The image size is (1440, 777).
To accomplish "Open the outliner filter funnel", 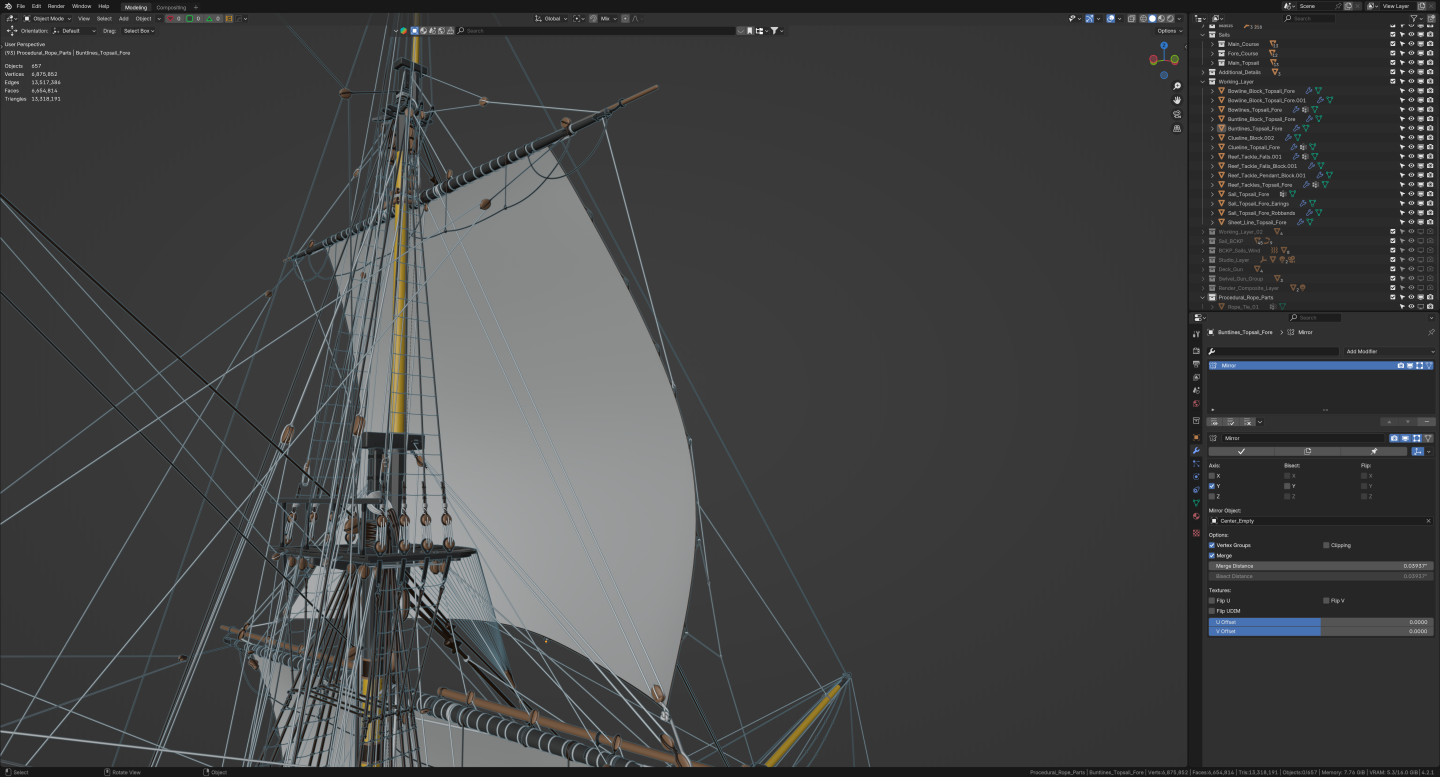I will click(x=1415, y=18).
